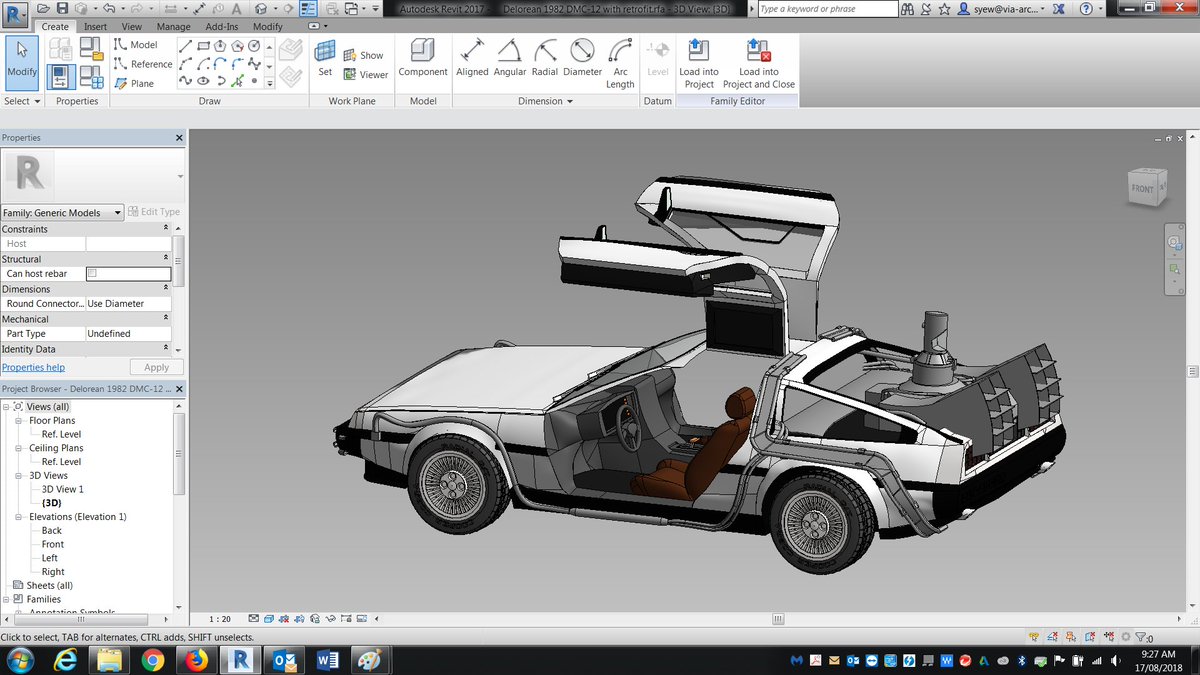Click the Apply button in Properties
Viewport: 1200px width, 675px height.
[156, 367]
